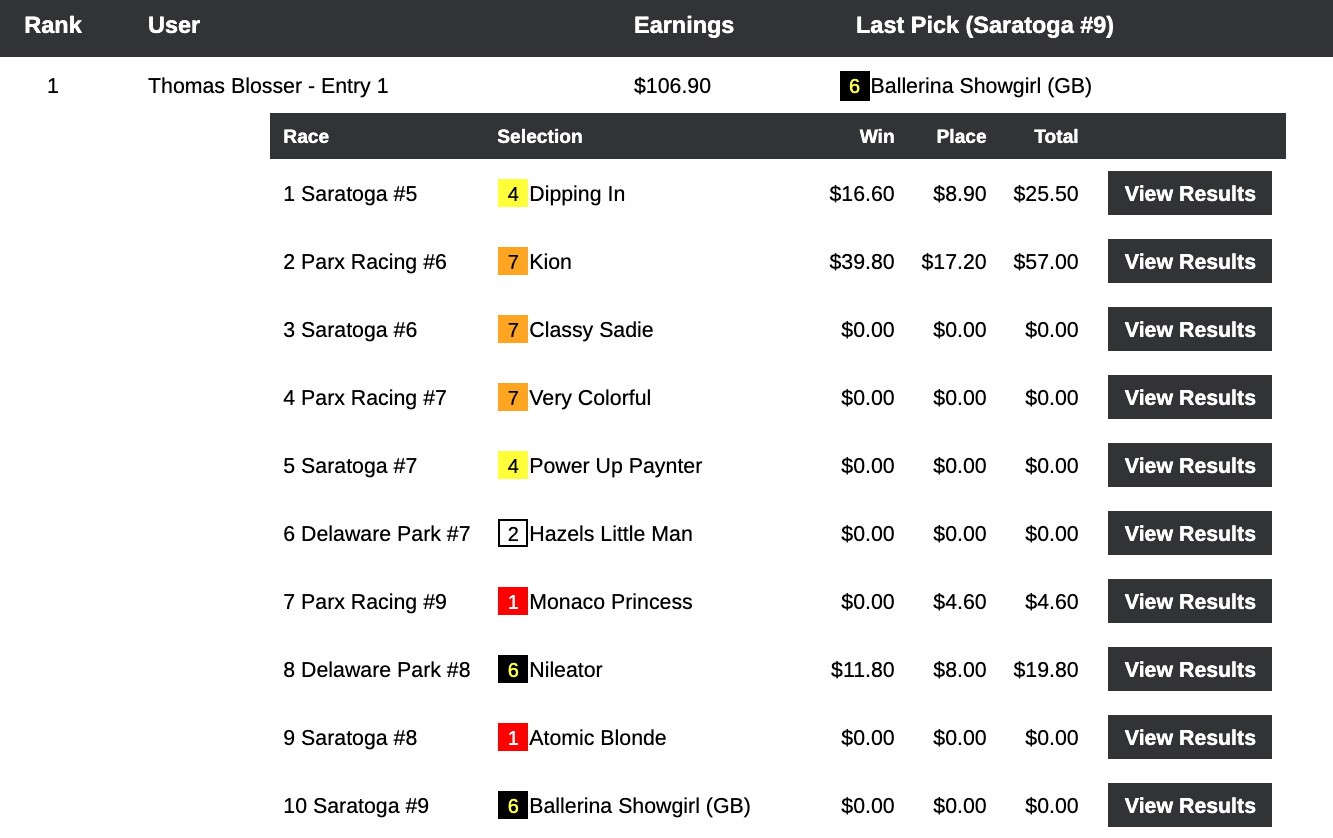The image size is (1333, 838).
Task: Click the yellow 4 badge beside Dipping In
Action: coord(512,194)
